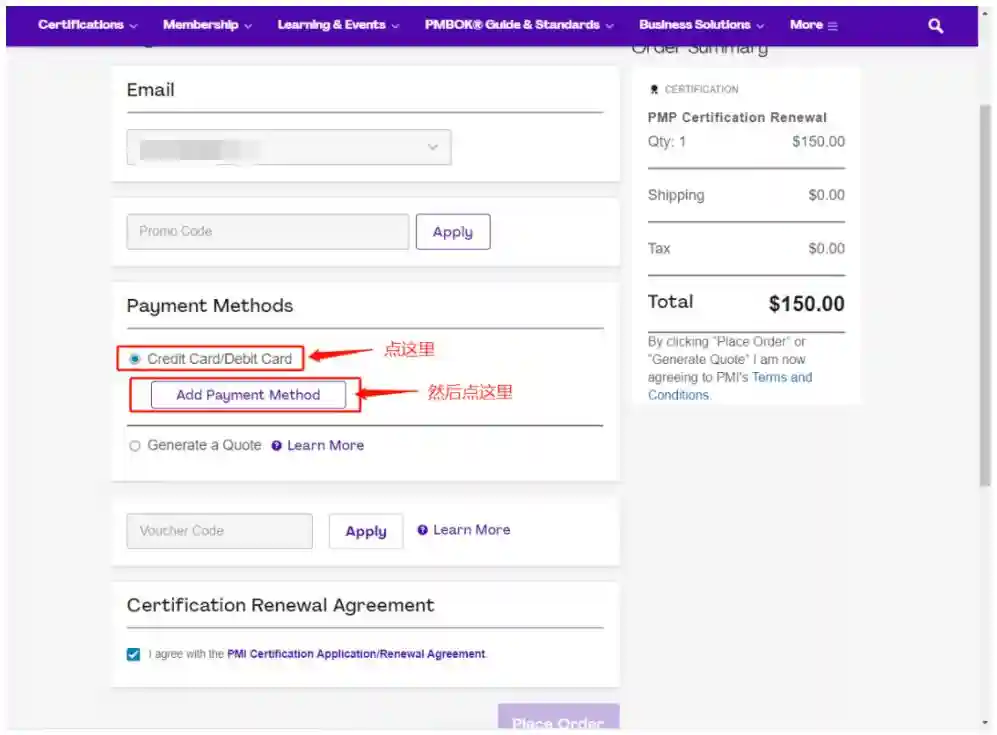Select Credit Card/Debit Card radio button
Screen dimensions: 997x735
[x=135, y=359]
